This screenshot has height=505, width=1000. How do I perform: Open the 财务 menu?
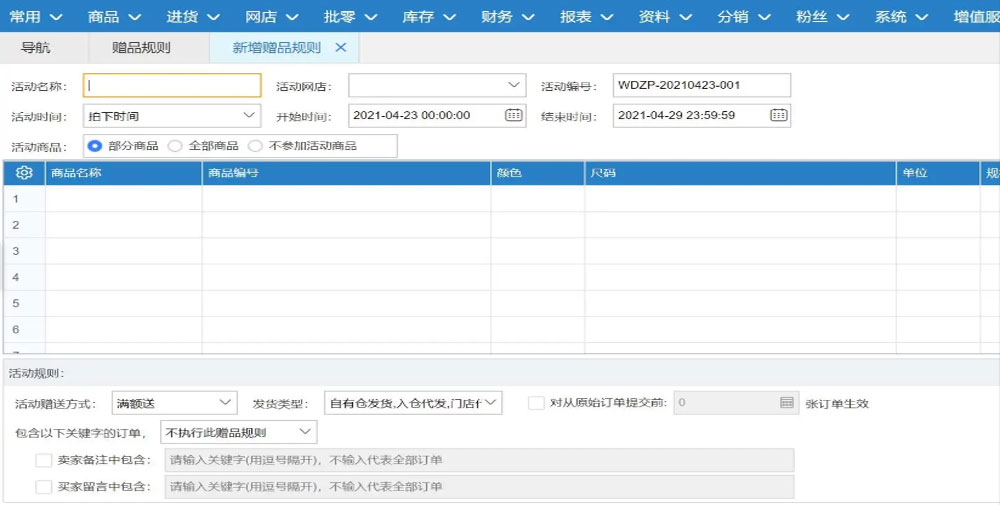505,16
